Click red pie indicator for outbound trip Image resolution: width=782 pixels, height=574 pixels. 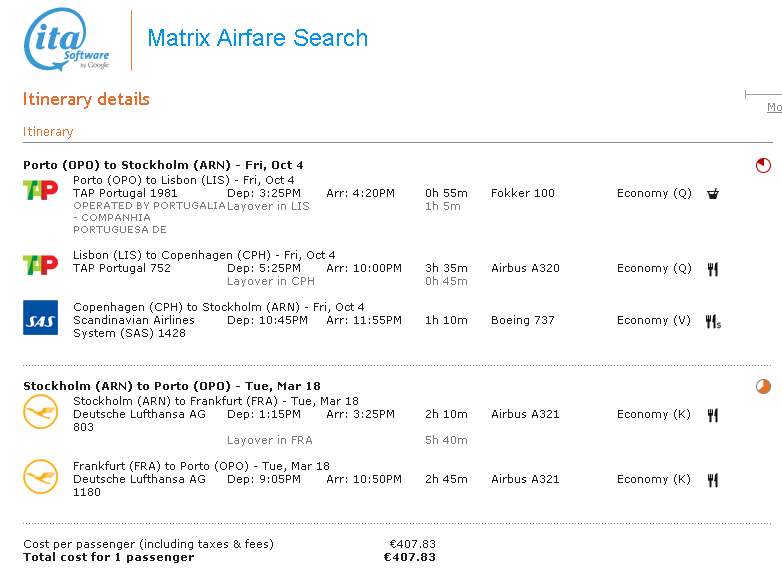pyautogui.click(x=764, y=165)
